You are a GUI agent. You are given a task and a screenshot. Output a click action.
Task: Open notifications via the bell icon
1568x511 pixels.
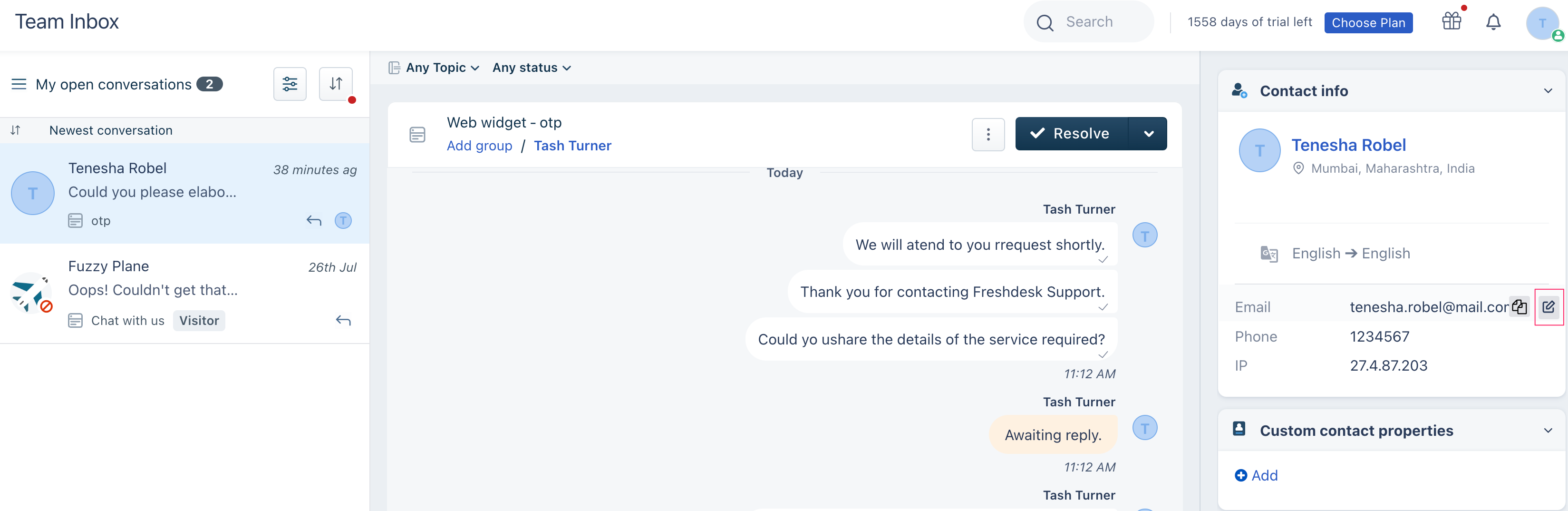pos(1494,22)
